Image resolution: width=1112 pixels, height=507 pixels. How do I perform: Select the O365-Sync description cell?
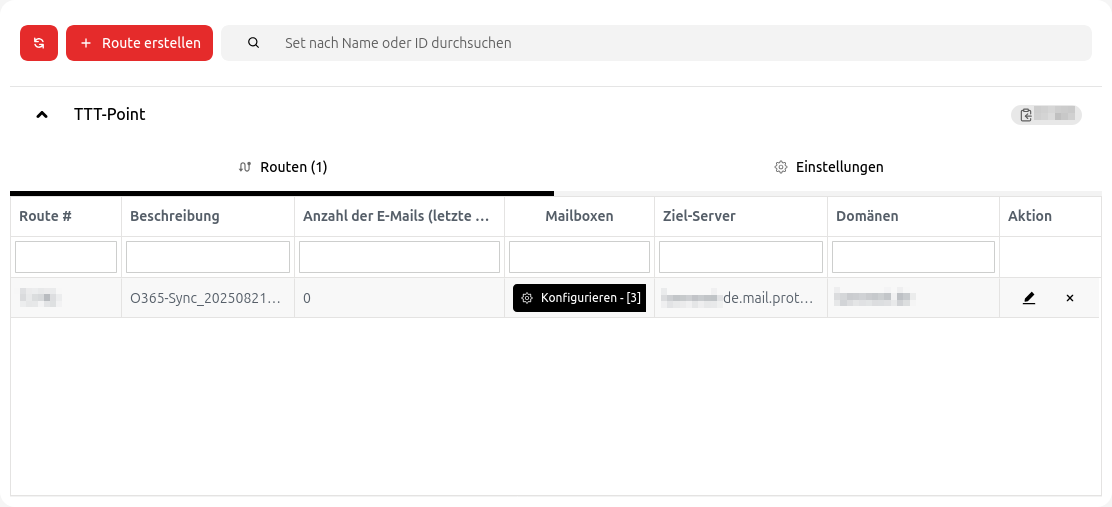click(208, 298)
